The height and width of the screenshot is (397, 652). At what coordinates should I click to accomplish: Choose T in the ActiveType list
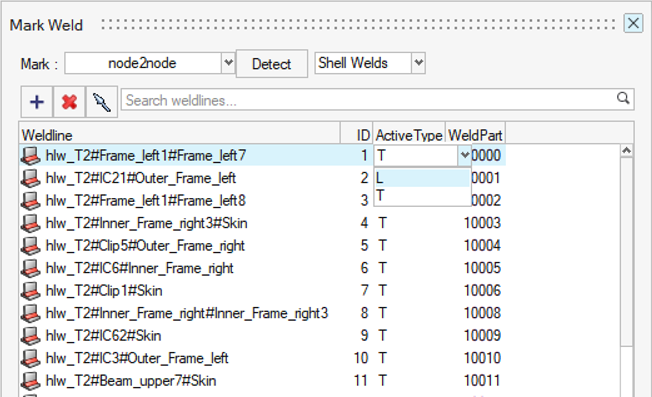(422, 196)
